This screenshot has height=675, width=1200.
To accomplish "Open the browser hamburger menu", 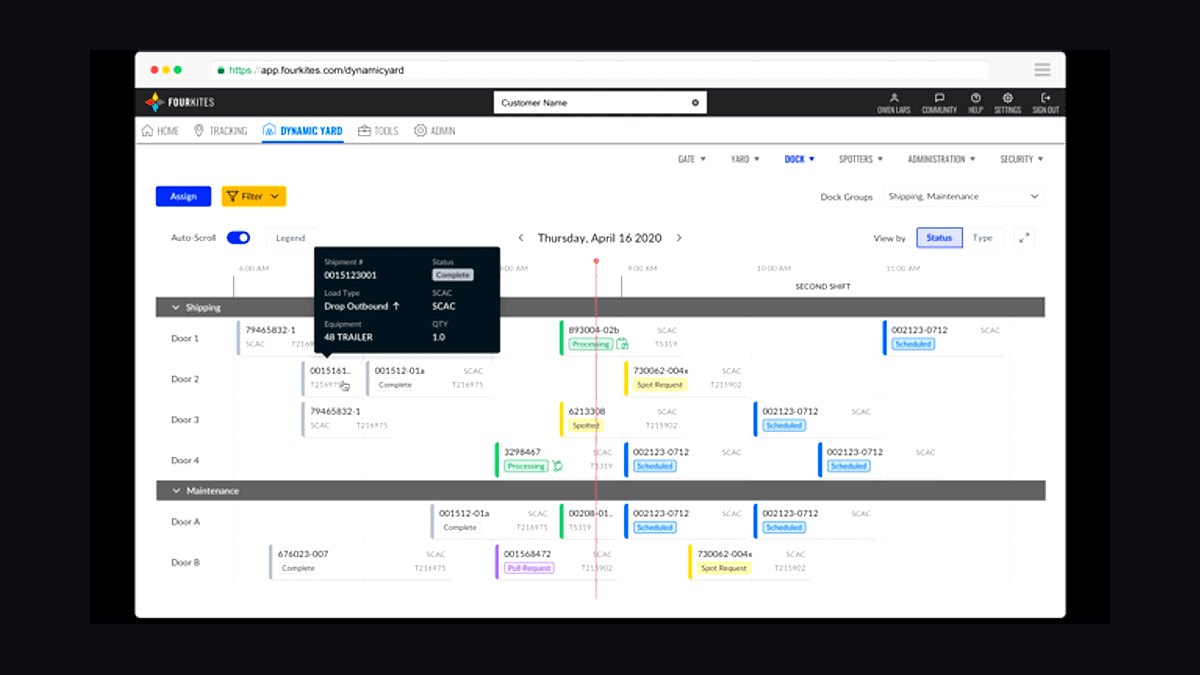I will tap(1042, 70).
